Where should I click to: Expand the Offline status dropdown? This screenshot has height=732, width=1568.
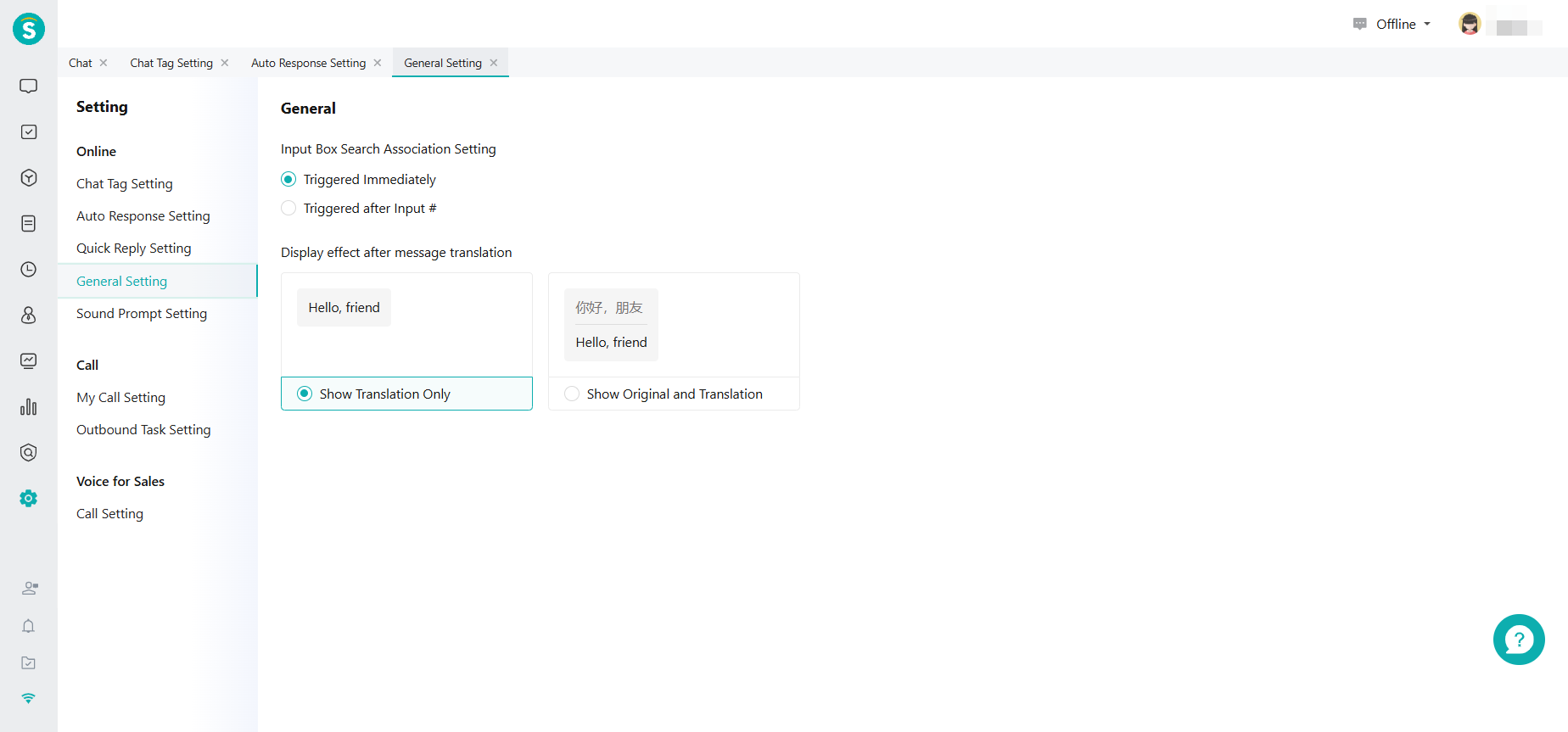click(1403, 24)
